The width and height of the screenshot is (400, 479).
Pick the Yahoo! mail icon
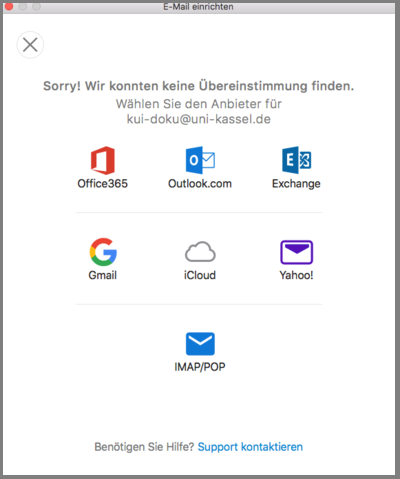pos(296,252)
